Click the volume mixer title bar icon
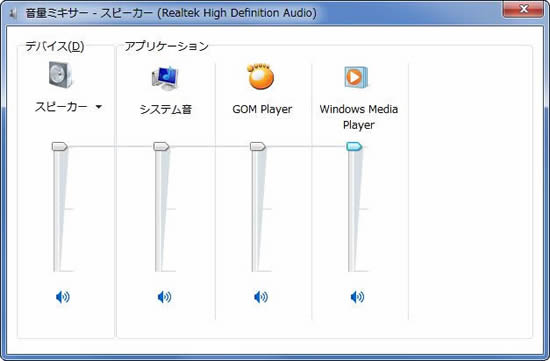This screenshot has height=361, width=550. pos(13,14)
